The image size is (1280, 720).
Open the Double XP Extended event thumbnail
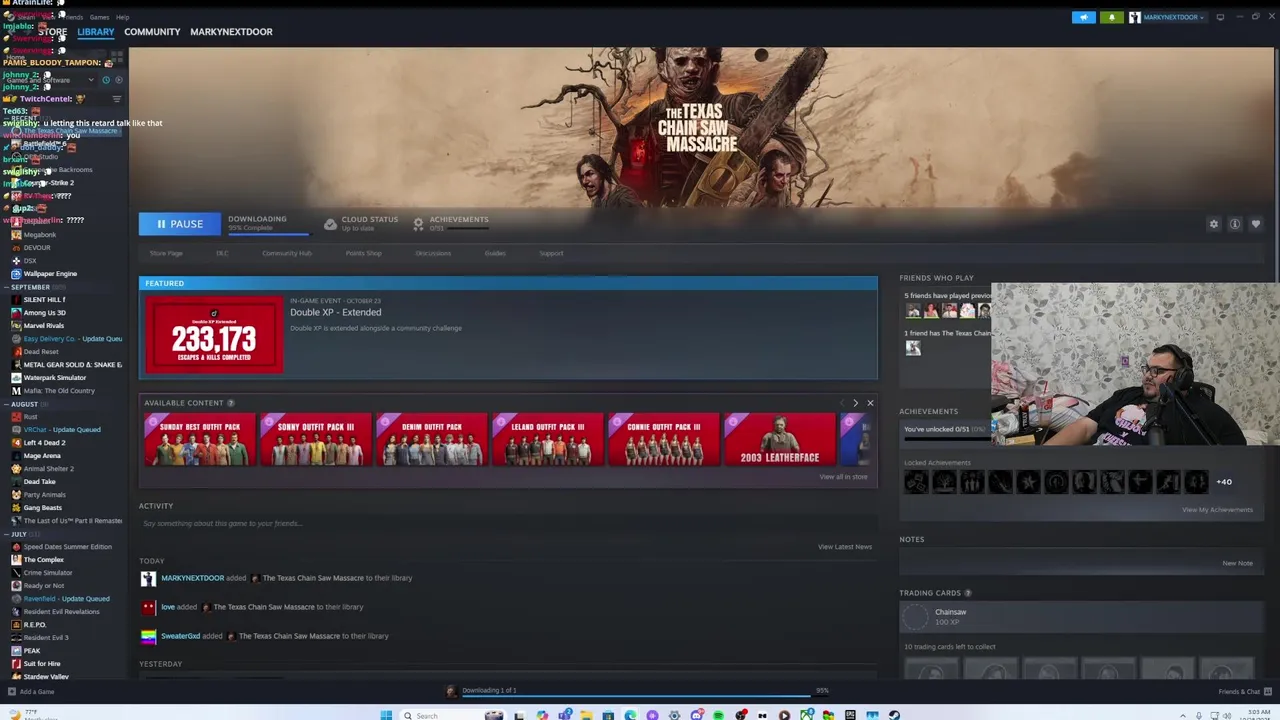click(x=214, y=335)
